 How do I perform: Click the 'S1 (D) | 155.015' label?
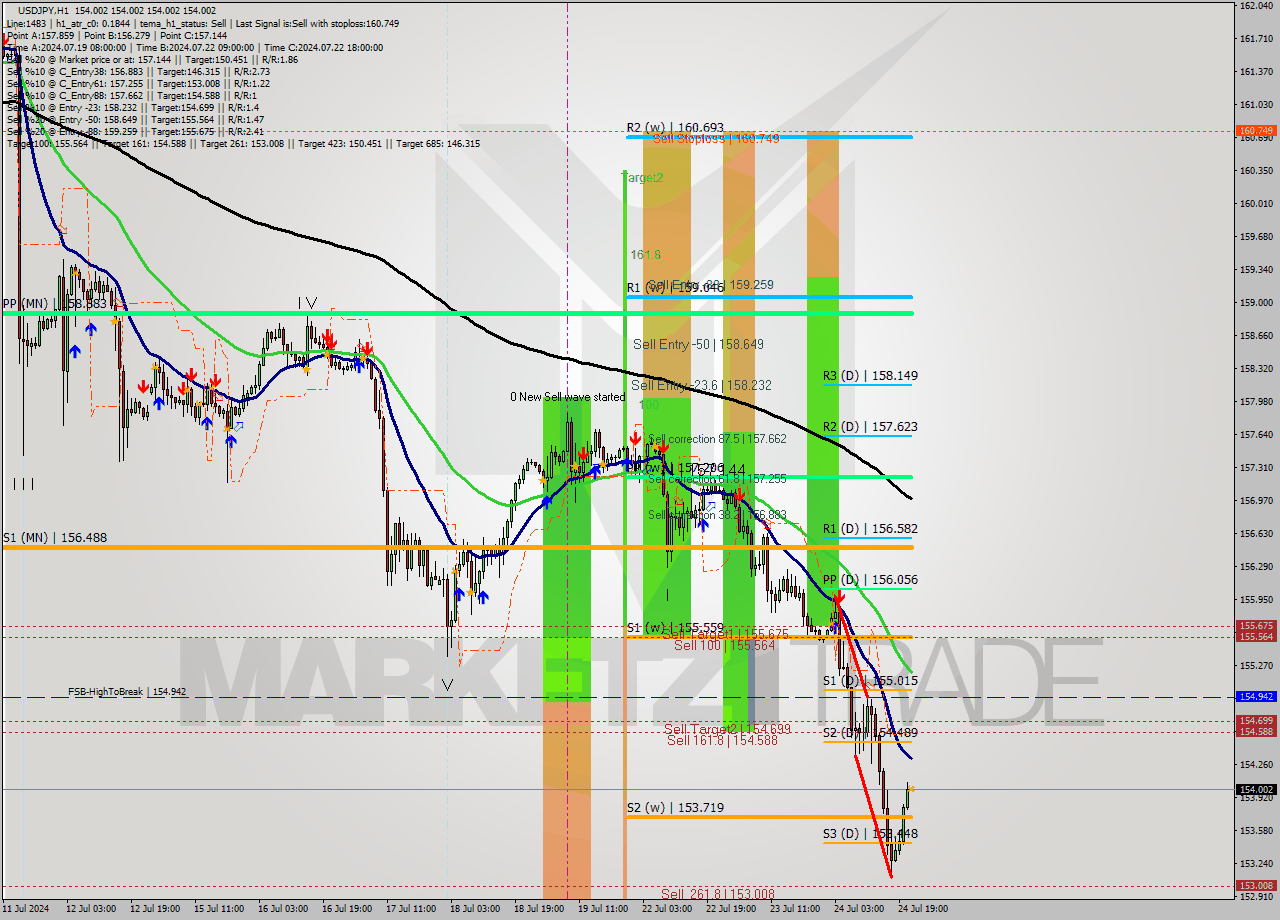pos(870,681)
